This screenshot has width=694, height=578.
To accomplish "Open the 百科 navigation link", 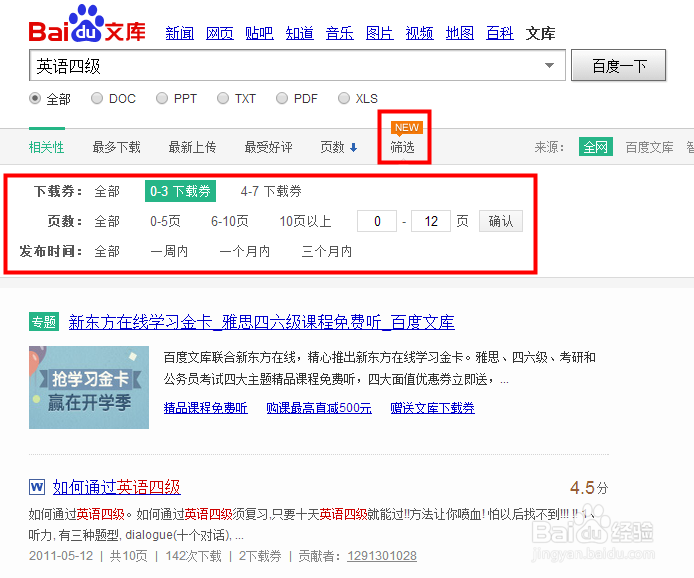I will [x=500, y=33].
